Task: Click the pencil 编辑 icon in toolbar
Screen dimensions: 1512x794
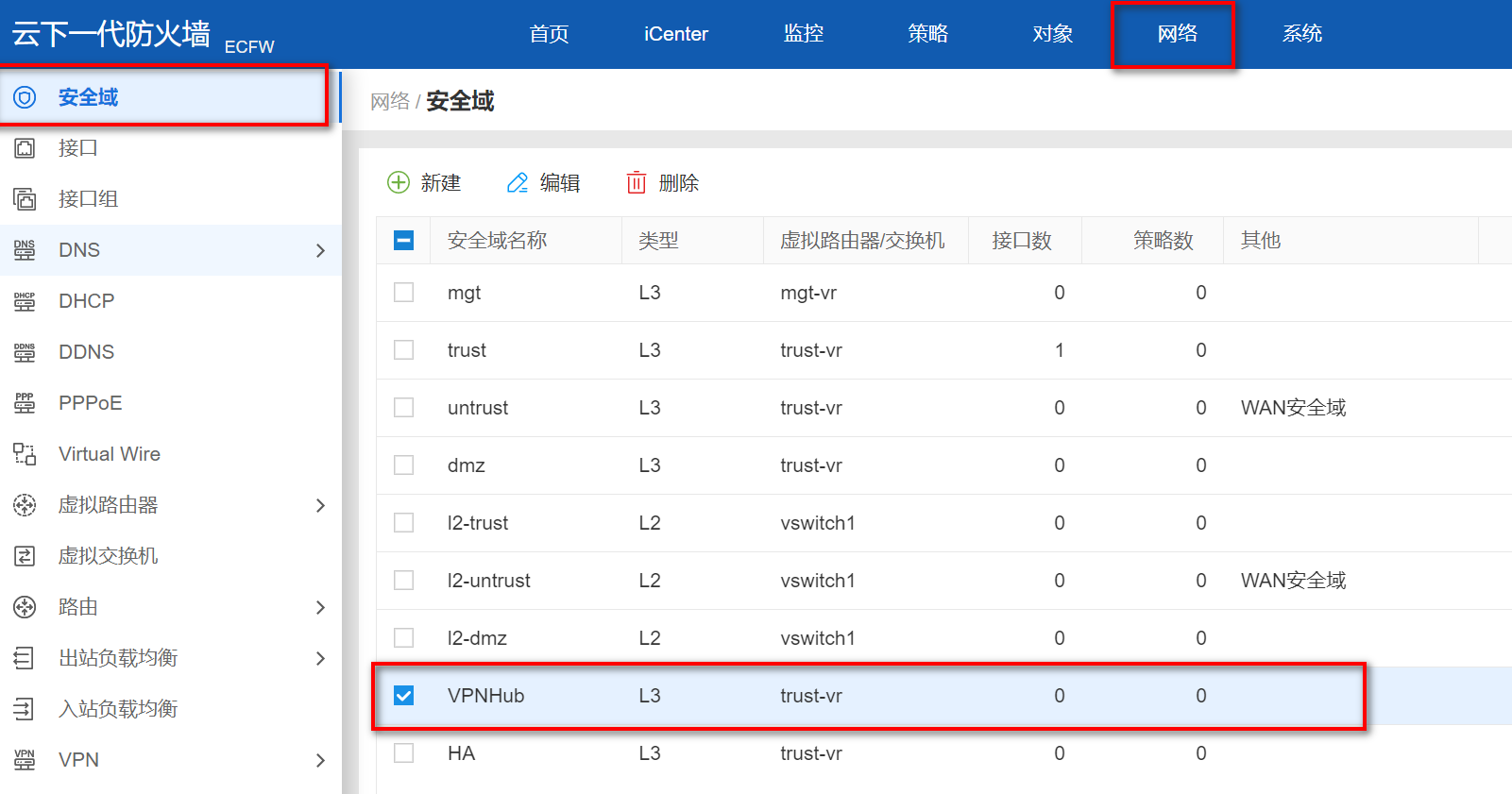Action: point(518,182)
